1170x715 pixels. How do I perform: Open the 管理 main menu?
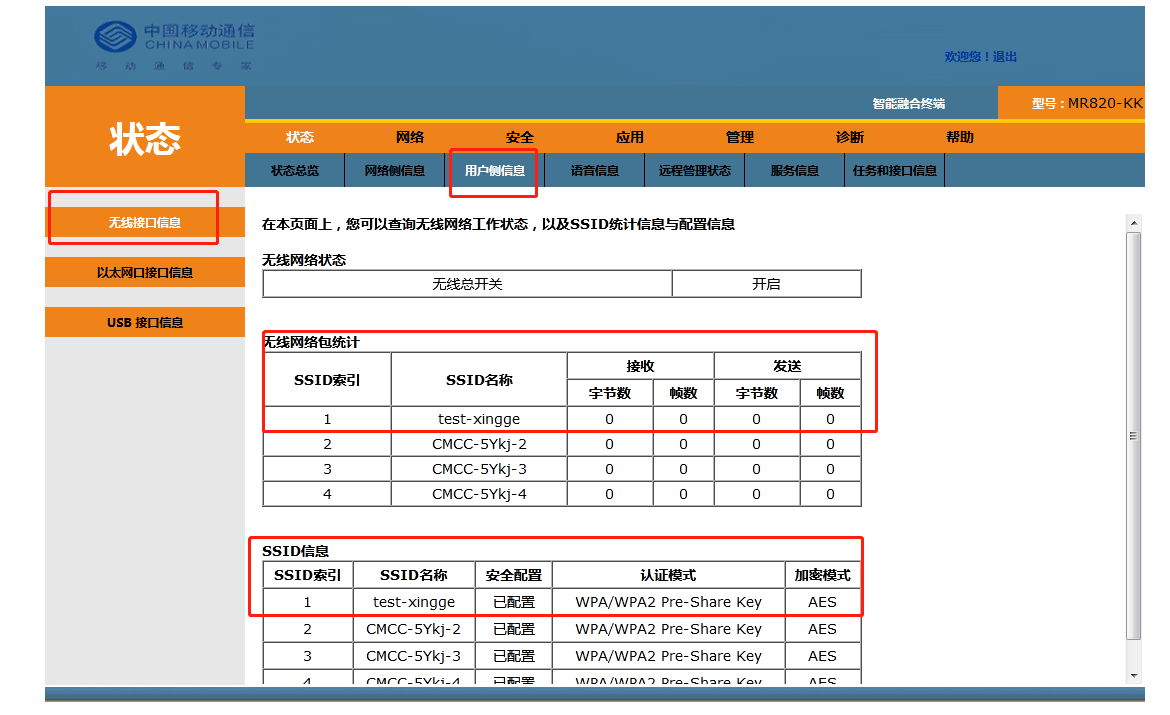click(x=740, y=137)
